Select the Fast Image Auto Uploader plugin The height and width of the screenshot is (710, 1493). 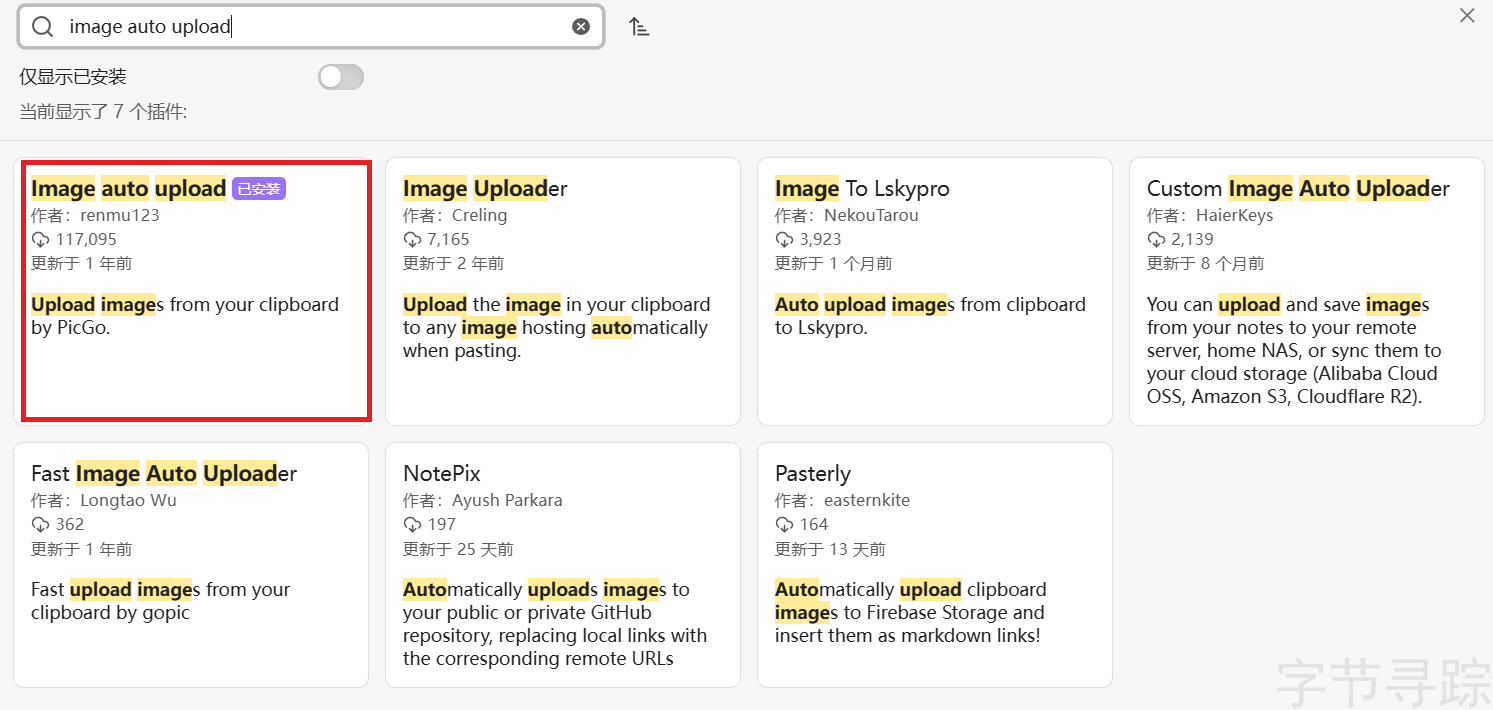pyautogui.click(x=191, y=565)
